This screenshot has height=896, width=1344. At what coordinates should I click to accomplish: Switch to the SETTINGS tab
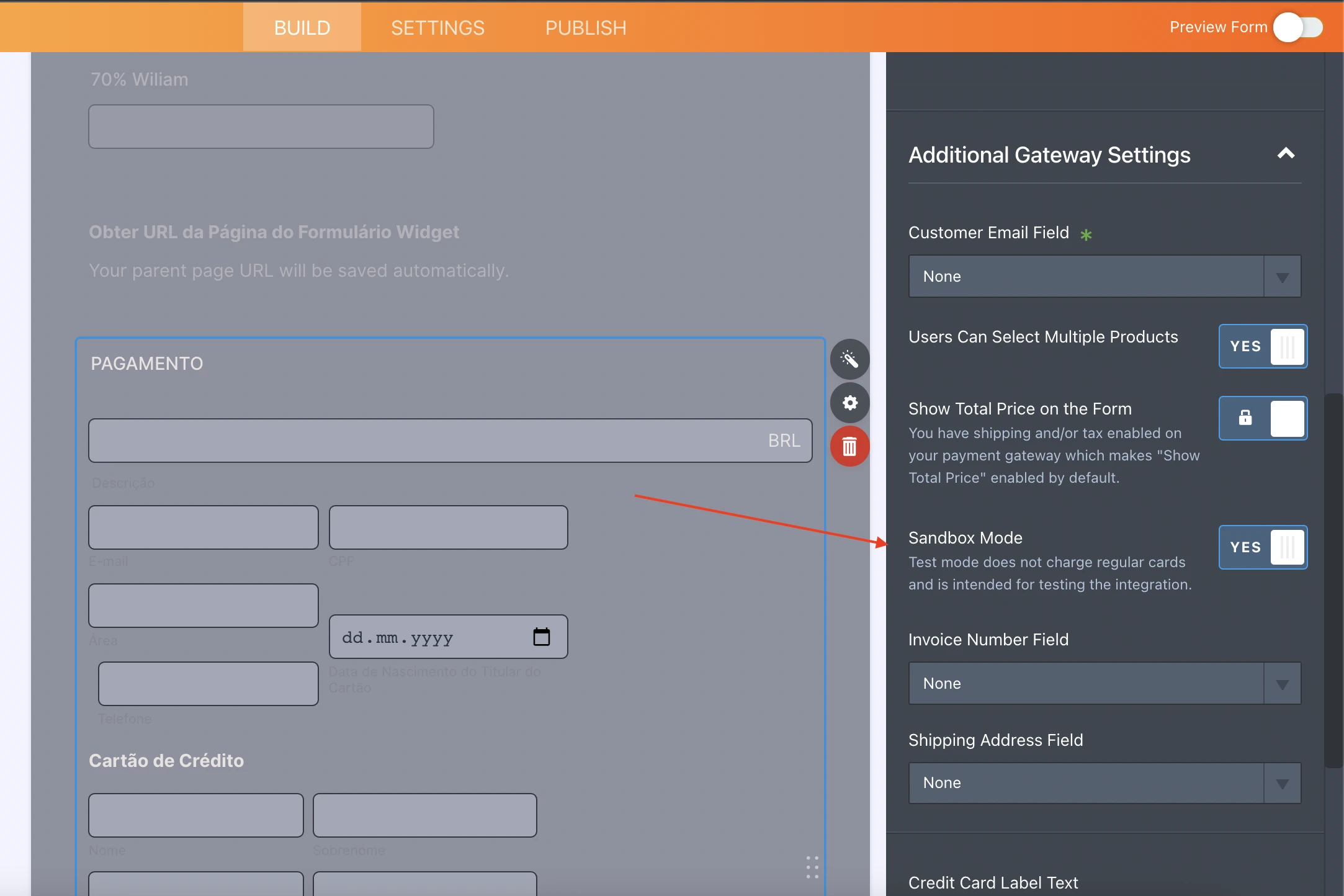[437, 27]
